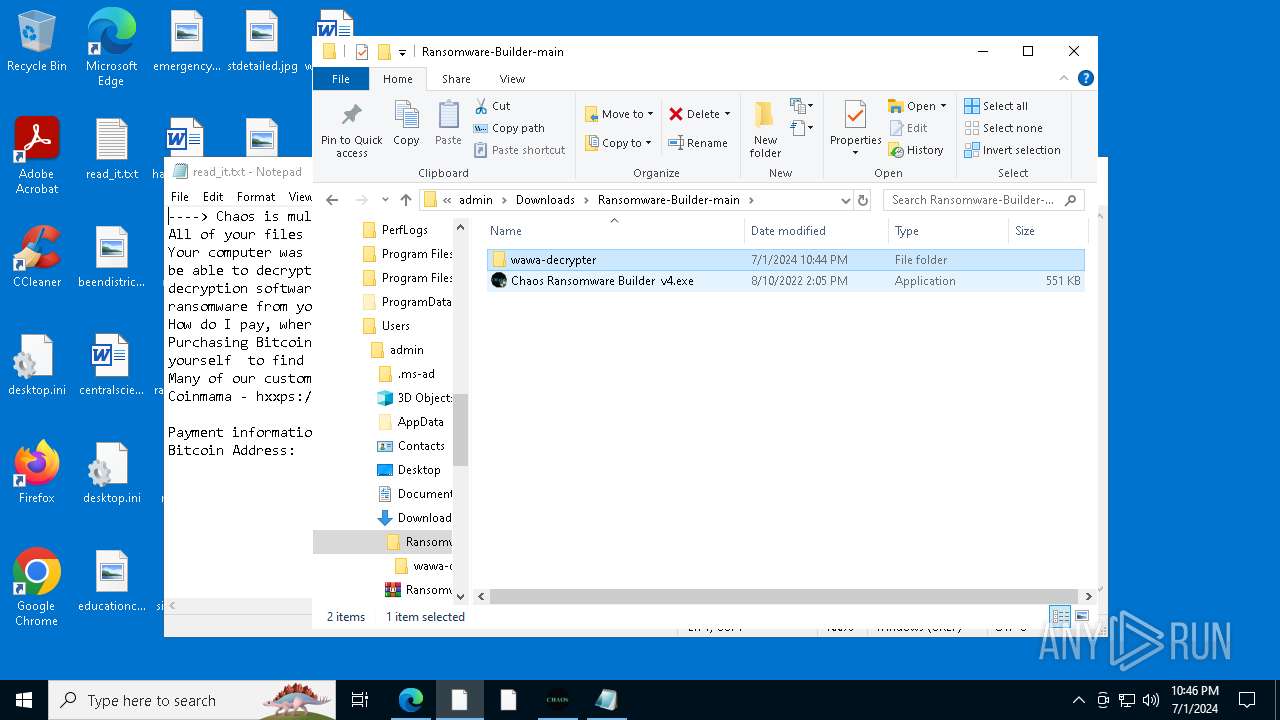Open the View ribbon tab
This screenshot has height=720, width=1280.
pos(512,79)
